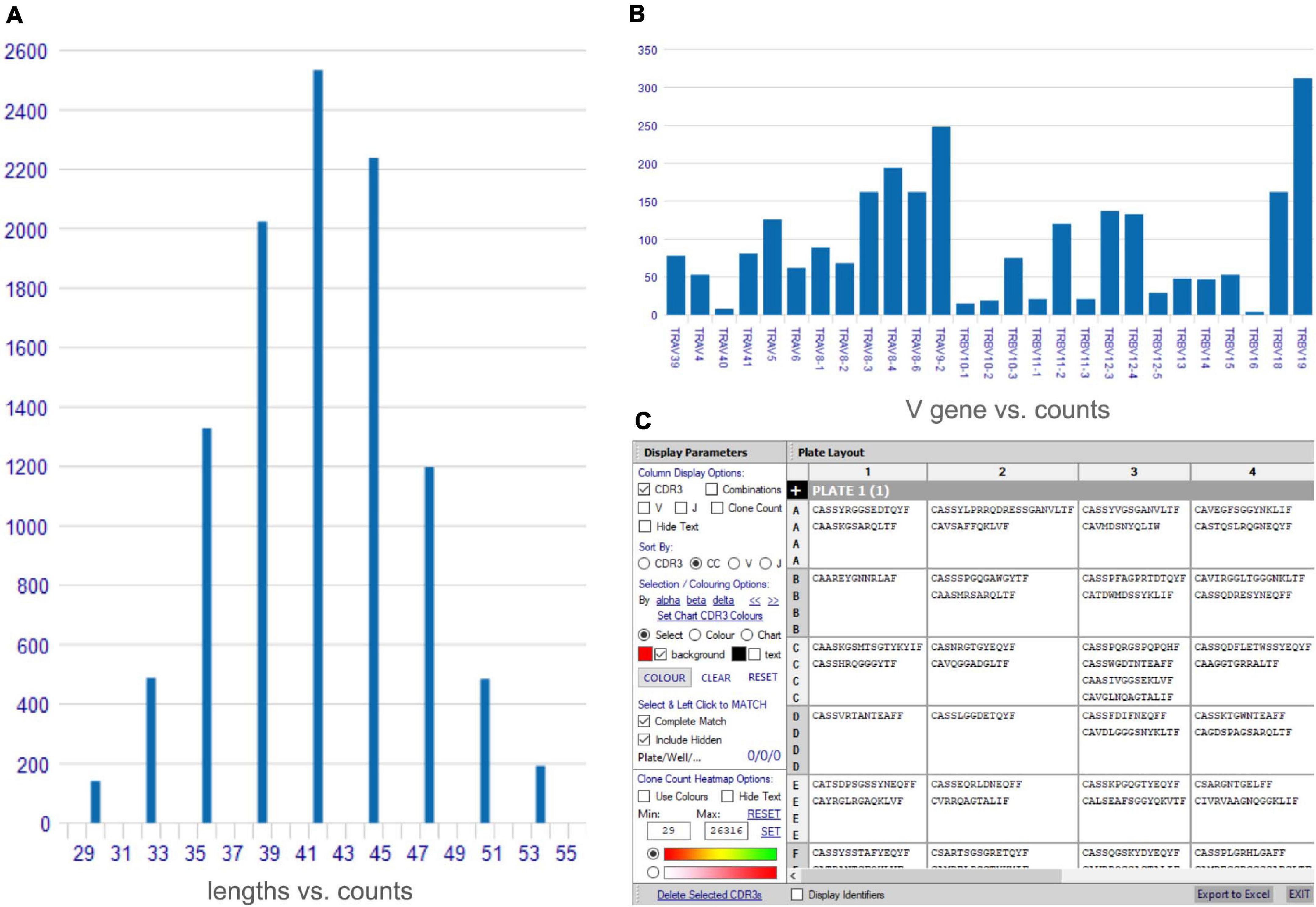Click the rainbow heatmap gradient bar

(x=720, y=854)
